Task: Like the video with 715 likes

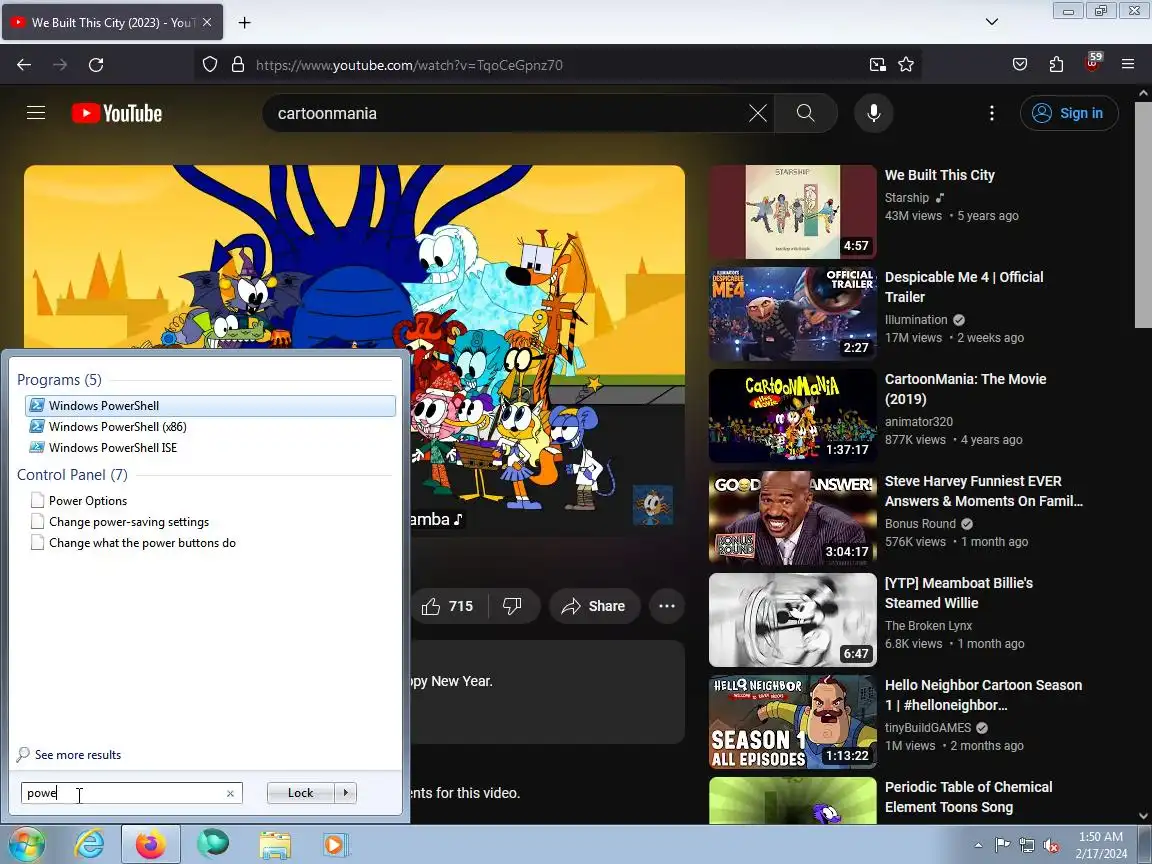Action: (447, 606)
